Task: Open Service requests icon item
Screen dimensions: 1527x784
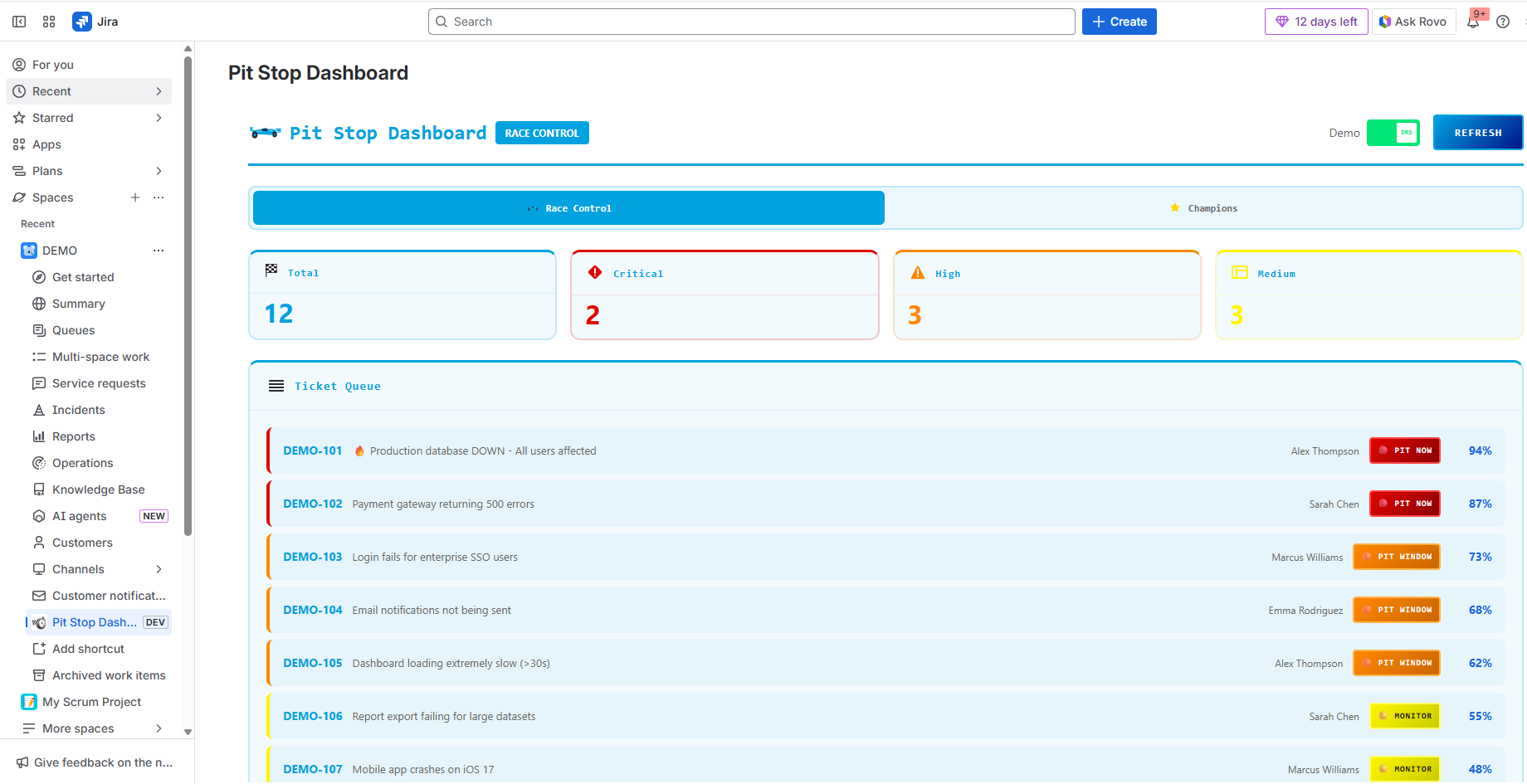Action: click(x=39, y=383)
